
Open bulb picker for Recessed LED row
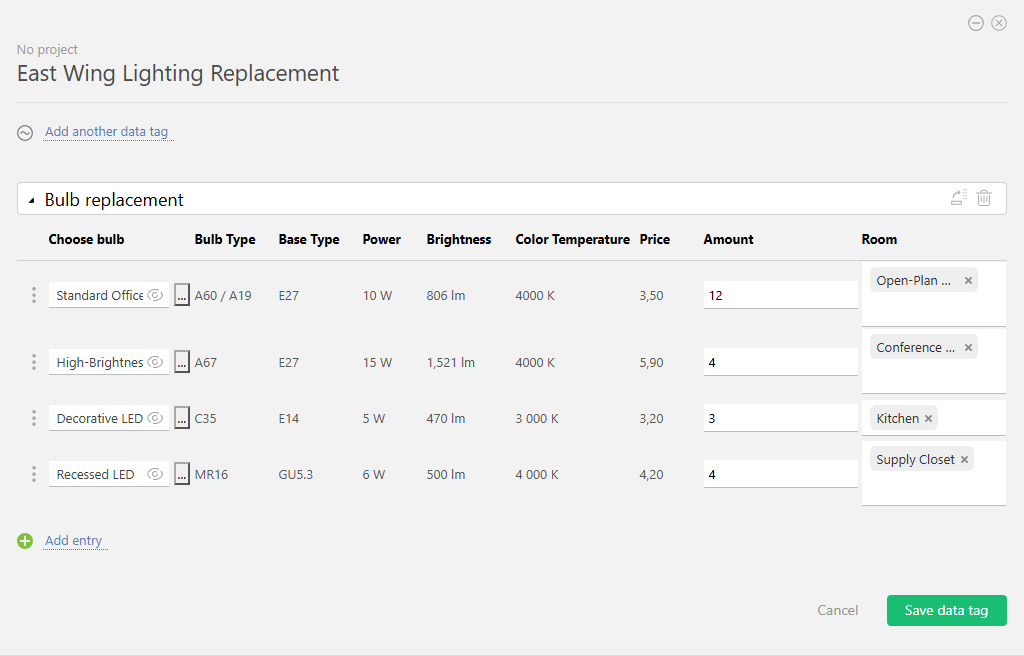[x=182, y=474]
